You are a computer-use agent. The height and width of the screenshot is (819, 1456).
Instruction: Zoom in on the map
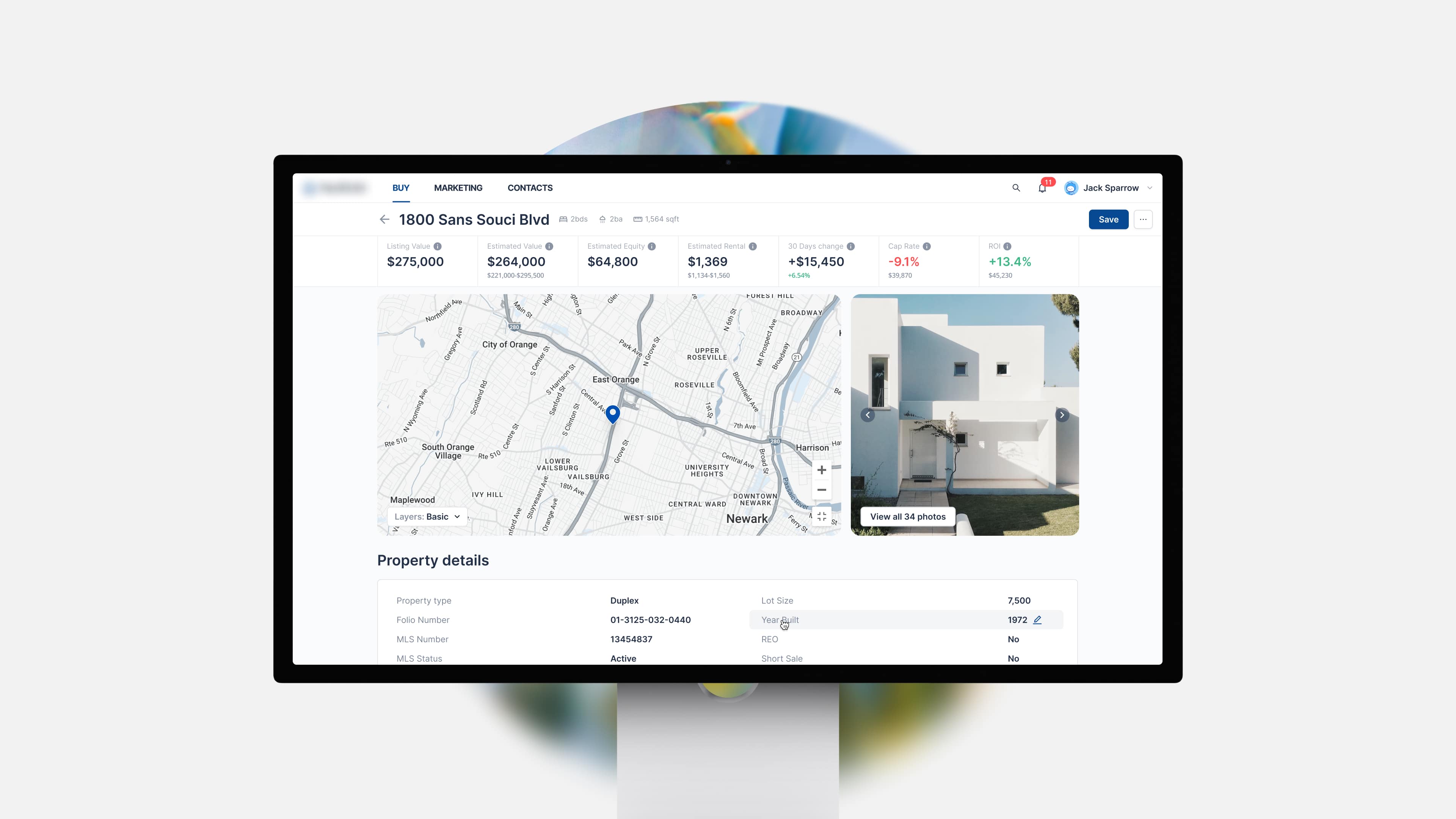[x=821, y=470]
